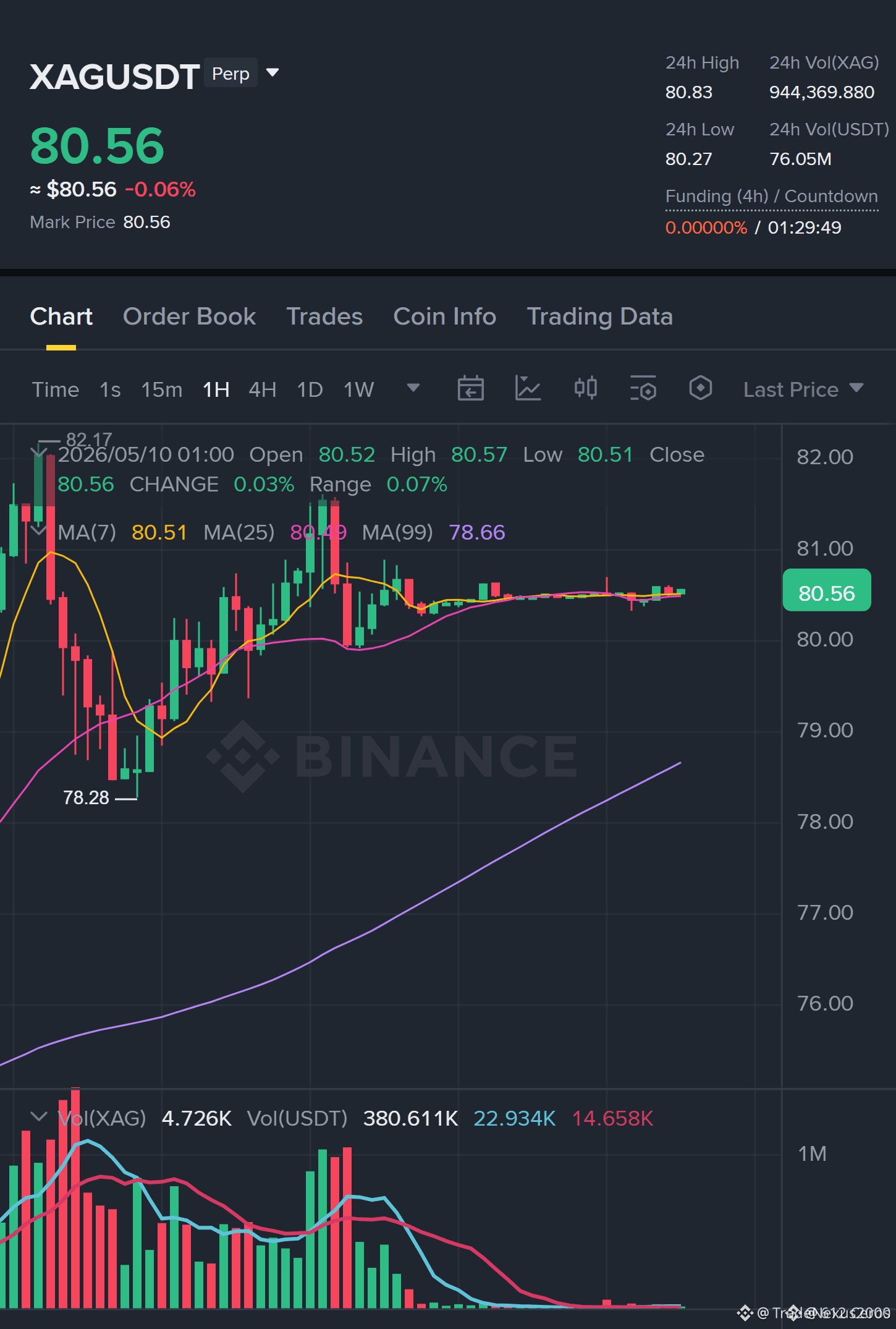Viewport: 896px width, 1329px height.
Task: Collapse the Vol(XAG) volume legend
Action: pyautogui.click(x=38, y=1118)
